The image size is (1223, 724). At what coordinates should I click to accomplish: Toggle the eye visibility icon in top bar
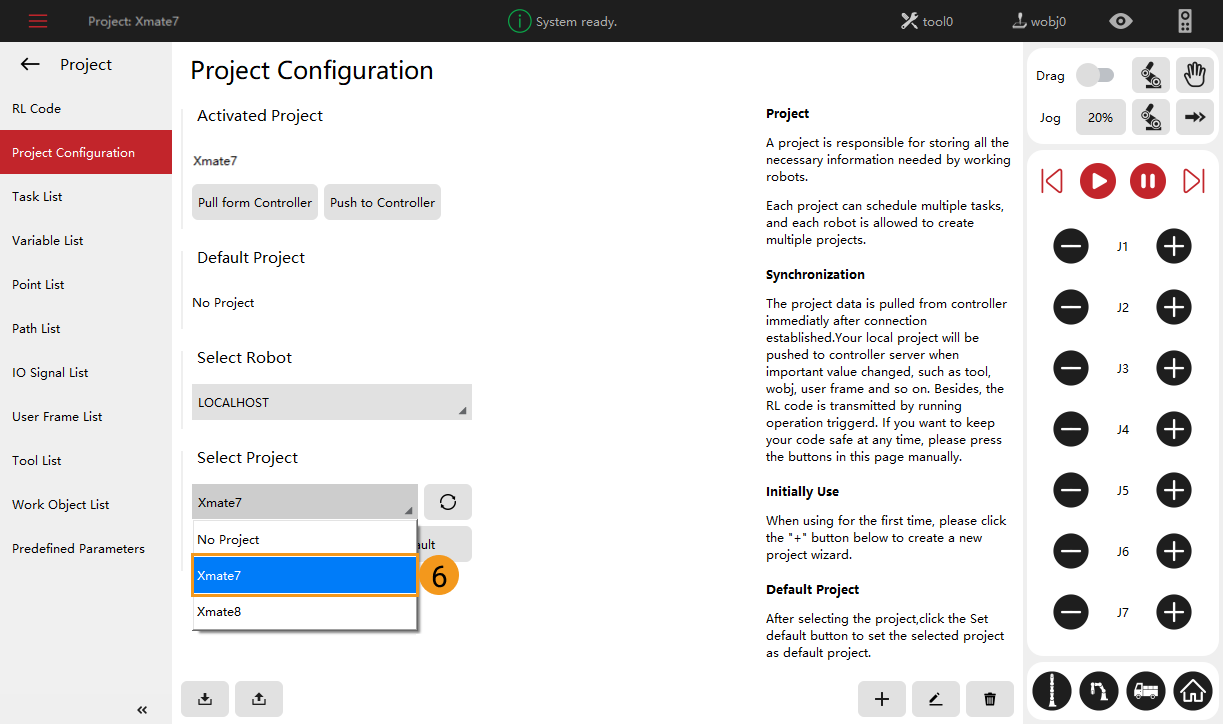[1121, 21]
